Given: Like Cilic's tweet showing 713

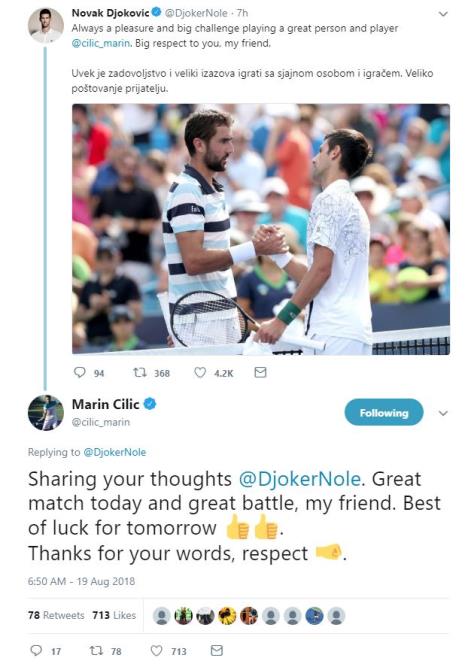Looking at the screenshot, I should (x=156, y=650).
